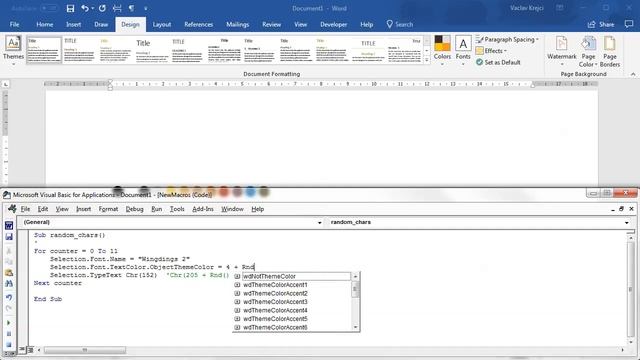Toggle the AutoSave switch

point(49,8)
